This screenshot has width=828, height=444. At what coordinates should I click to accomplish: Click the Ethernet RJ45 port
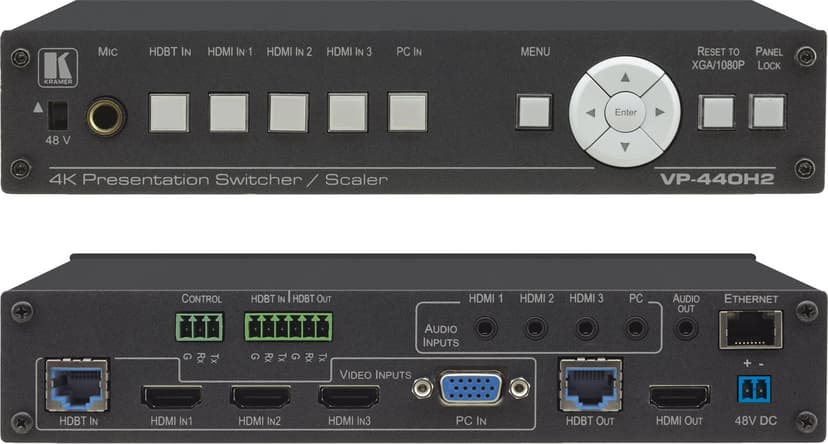tap(750, 329)
